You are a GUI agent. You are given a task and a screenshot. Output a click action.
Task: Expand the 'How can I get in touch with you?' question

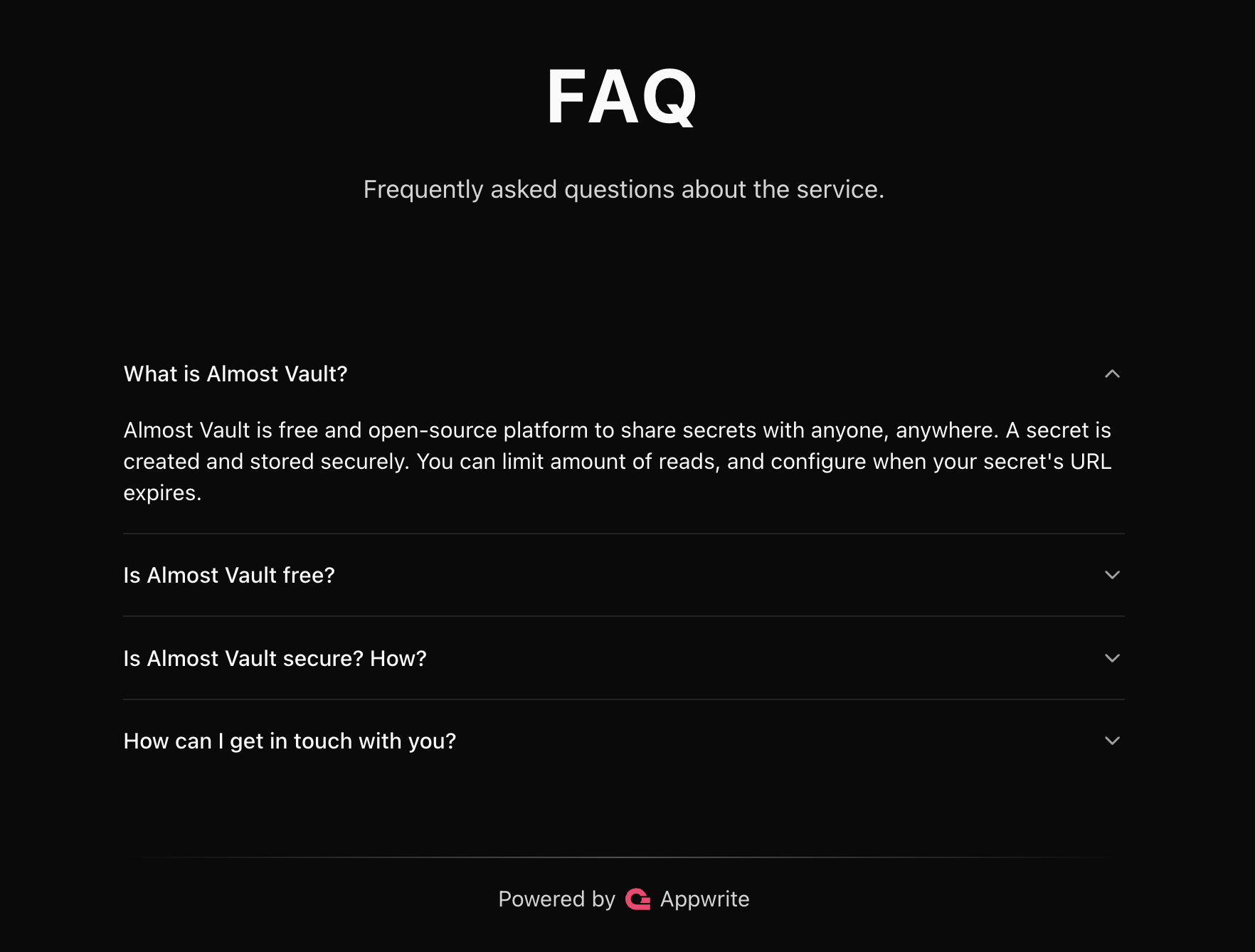click(x=290, y=741)
